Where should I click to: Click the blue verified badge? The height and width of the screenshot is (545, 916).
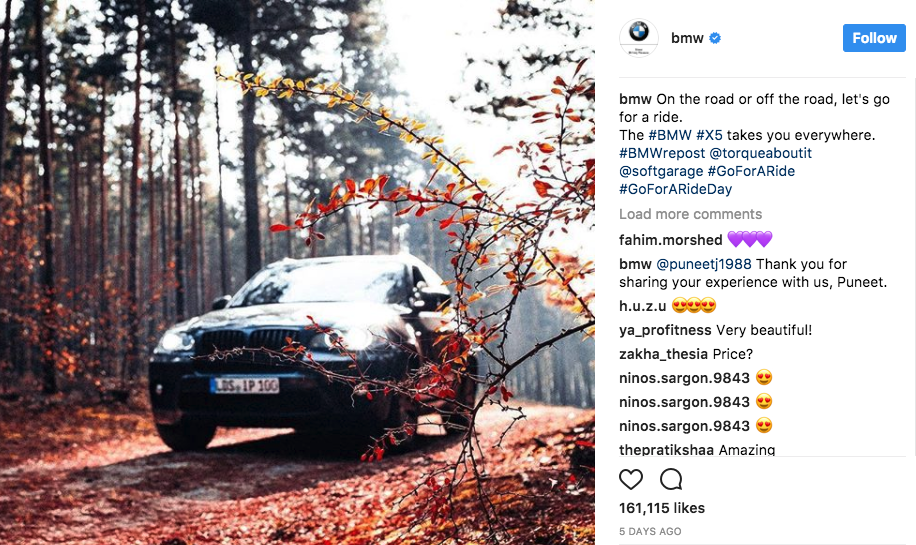(x=715, y=38)
